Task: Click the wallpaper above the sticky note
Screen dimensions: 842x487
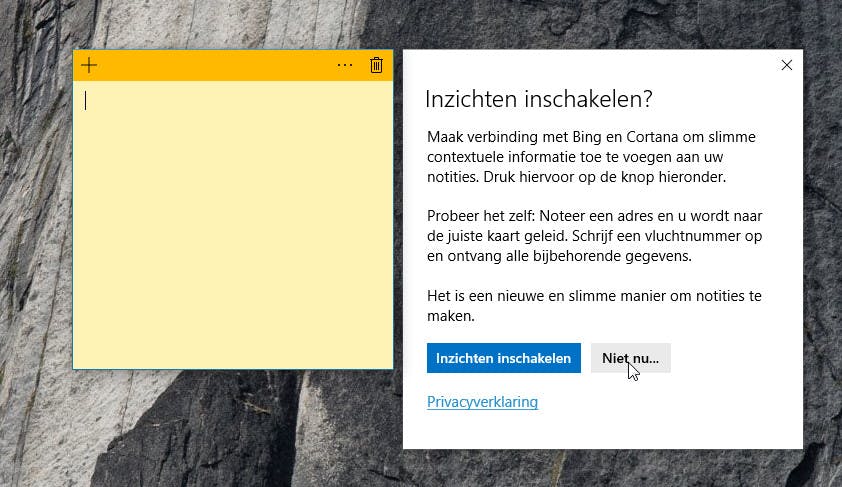Action: [x=232, y=25]
